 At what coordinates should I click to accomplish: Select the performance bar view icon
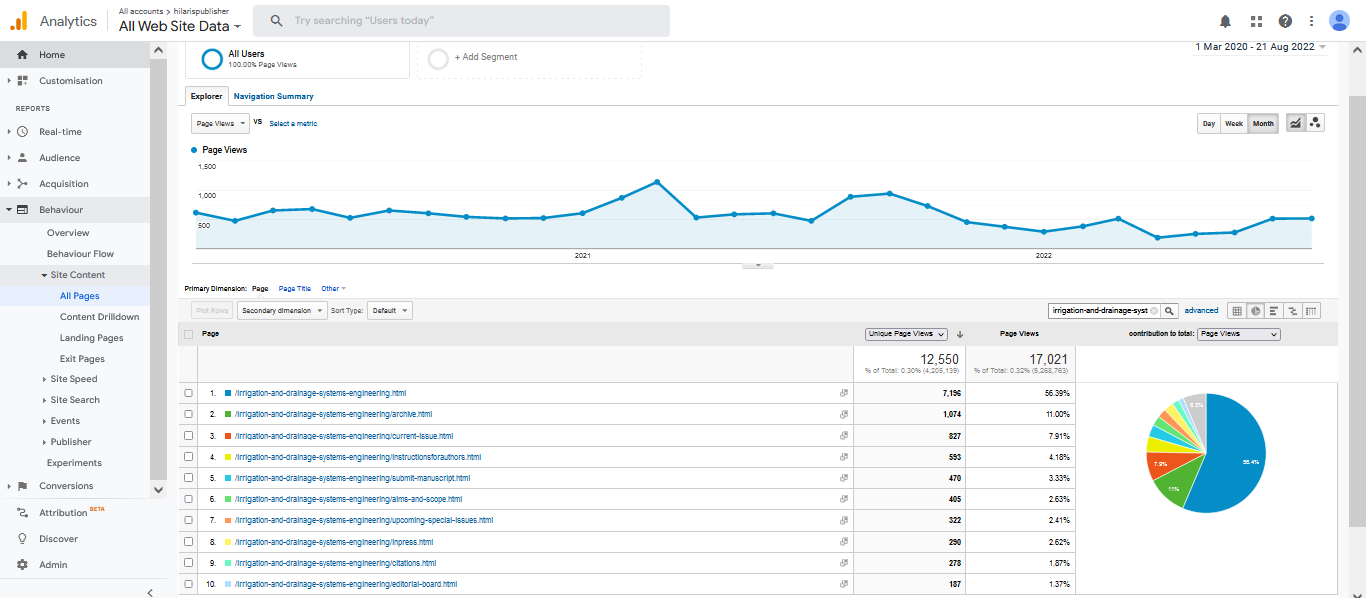tap(1274, 311)
